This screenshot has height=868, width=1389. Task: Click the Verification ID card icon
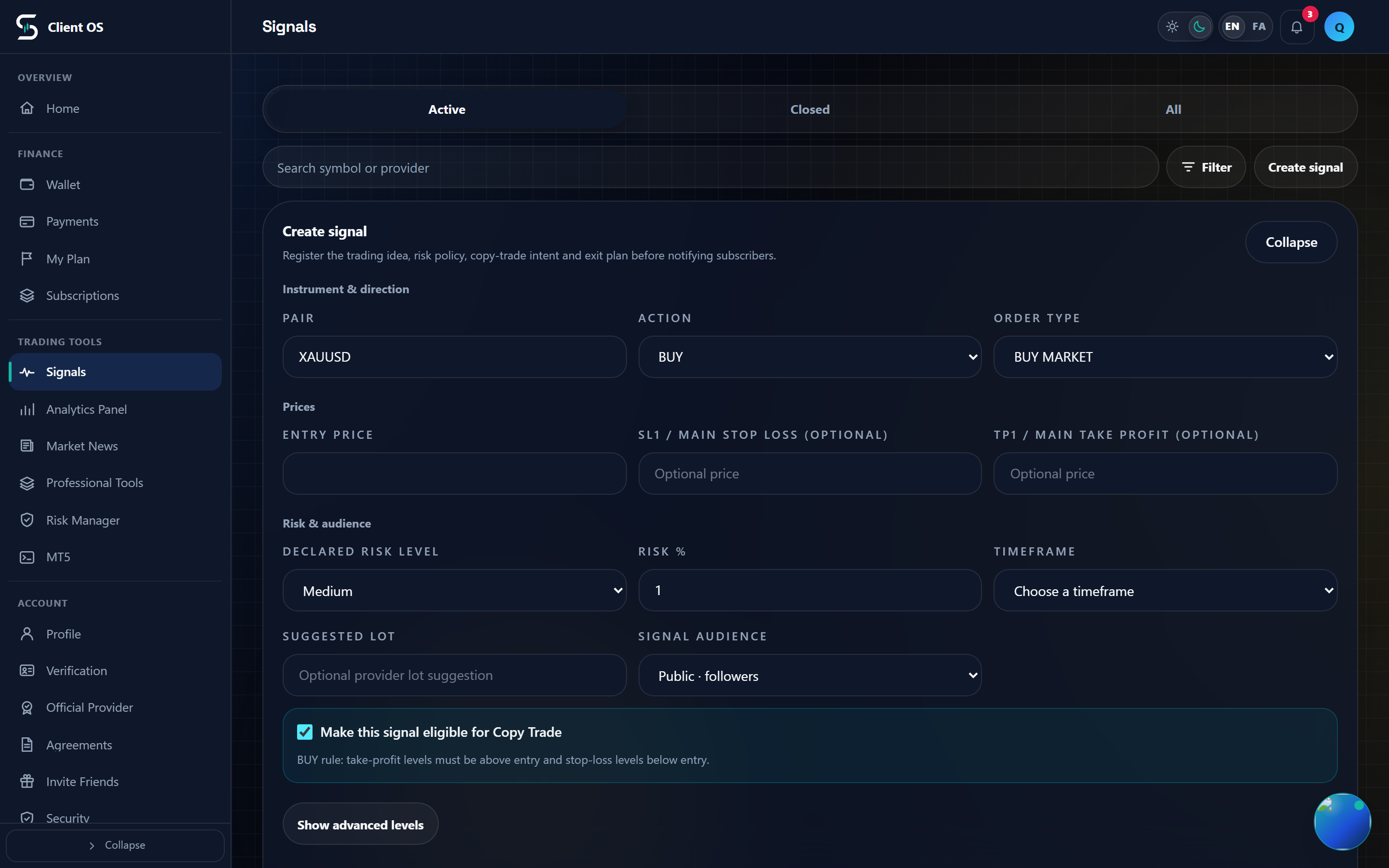27,670
